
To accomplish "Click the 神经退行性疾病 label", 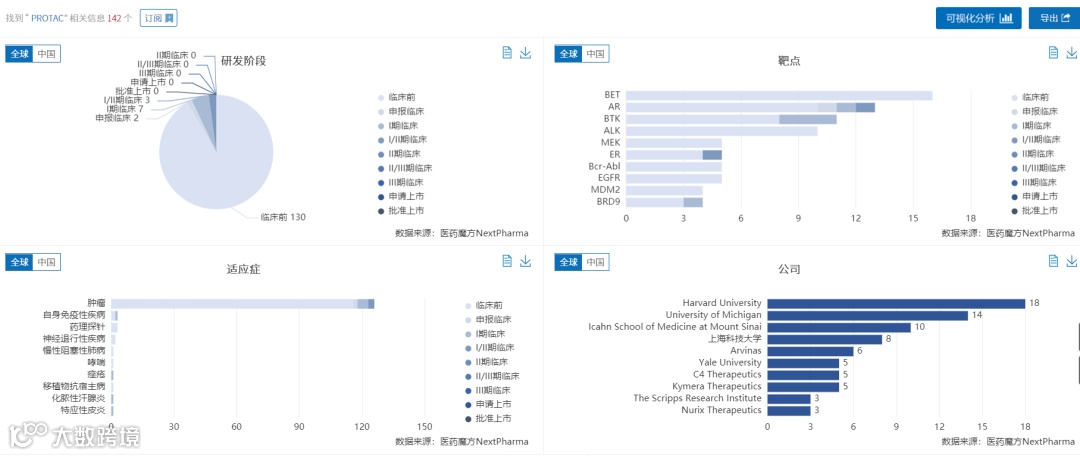I will pyautogui.click(x=74, y=339).
